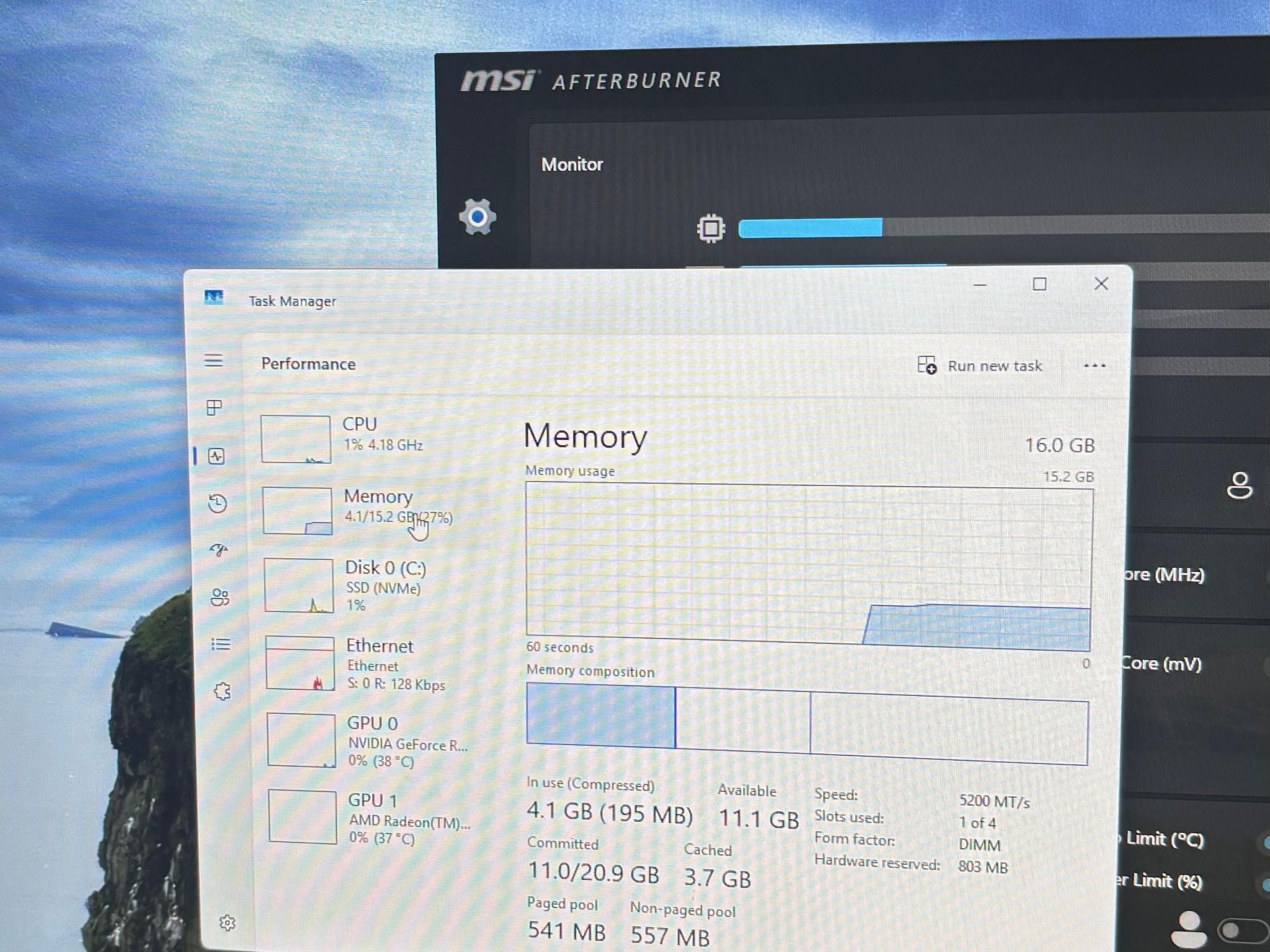Open the Processes page icon
The image size is (1270, 952).
215,407
